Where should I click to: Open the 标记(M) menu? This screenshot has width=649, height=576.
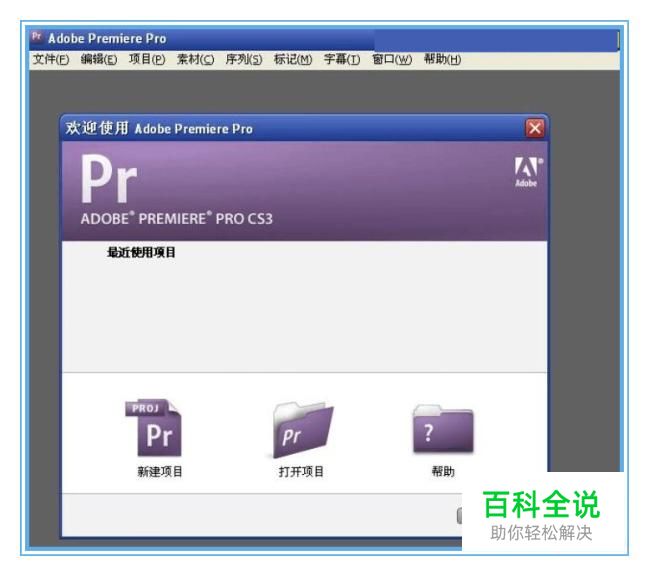(x=293, y=59)
